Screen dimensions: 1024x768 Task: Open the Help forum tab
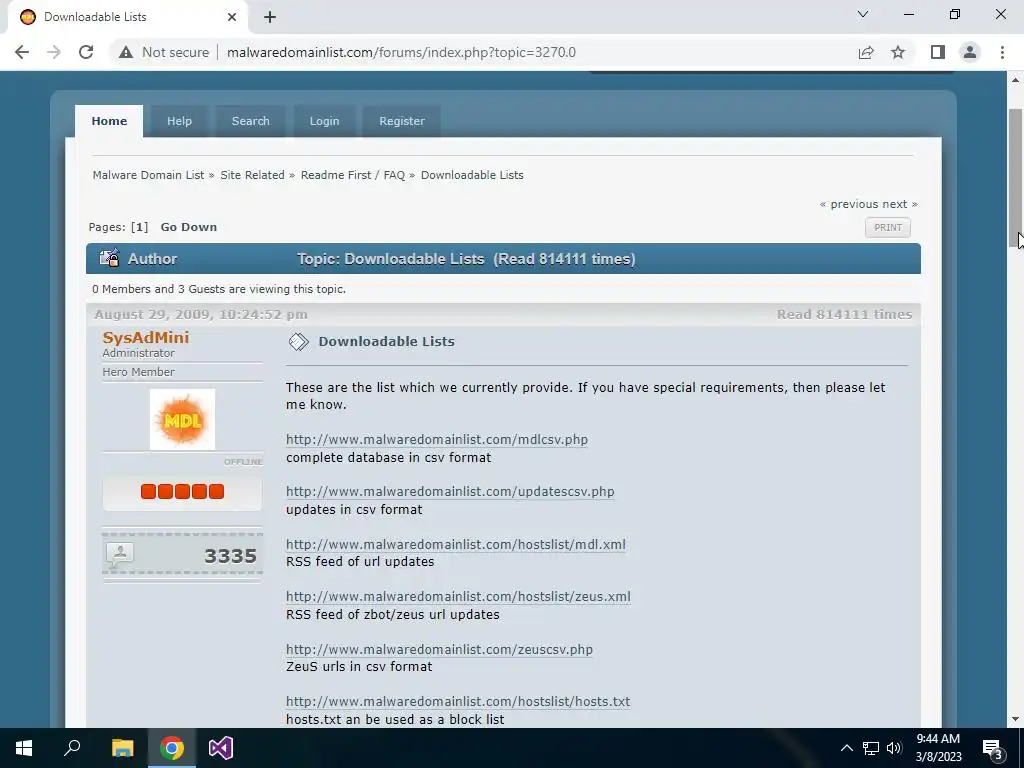[x=179, y=121]
